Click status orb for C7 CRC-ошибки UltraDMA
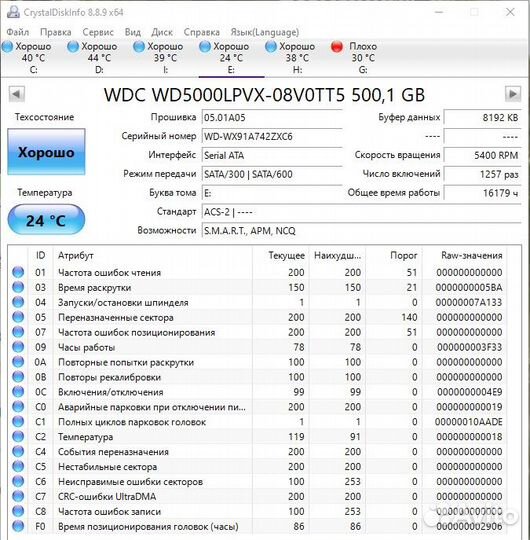The image size is (530, 540). [x=18, y=496]
